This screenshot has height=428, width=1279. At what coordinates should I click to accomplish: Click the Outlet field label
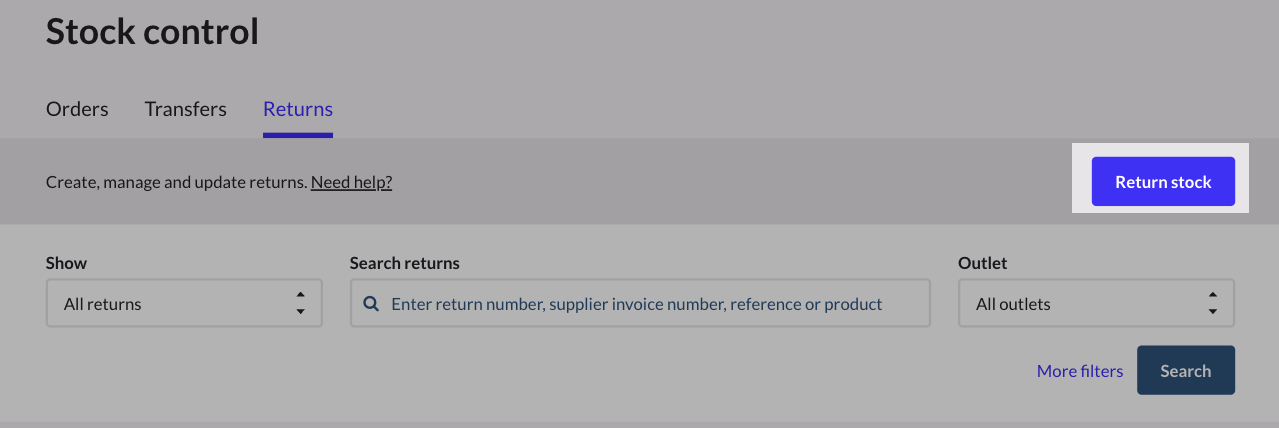tap(983, 263)
